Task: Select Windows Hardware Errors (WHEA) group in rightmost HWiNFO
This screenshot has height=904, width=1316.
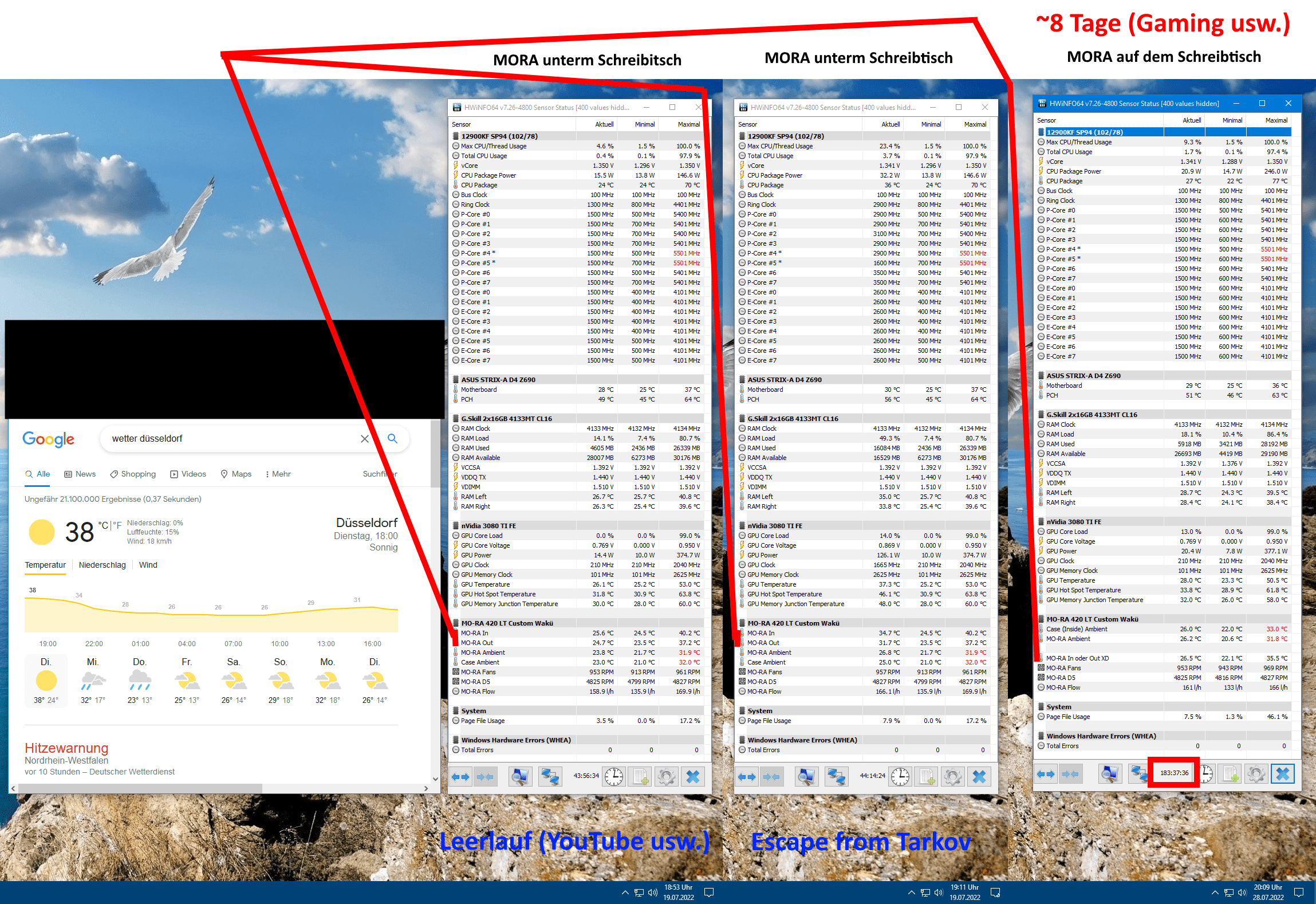Action: click(1164, 736)
